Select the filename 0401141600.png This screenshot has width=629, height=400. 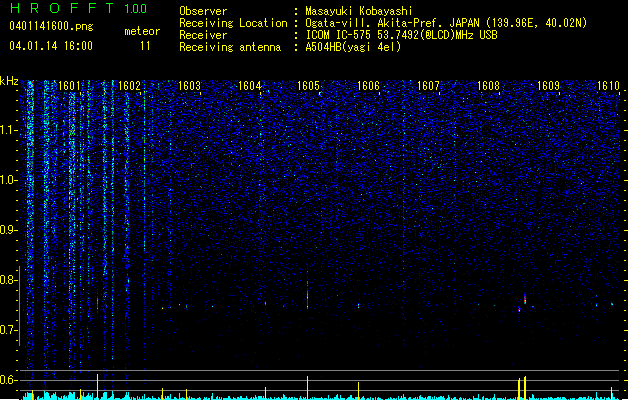point(51,27)
